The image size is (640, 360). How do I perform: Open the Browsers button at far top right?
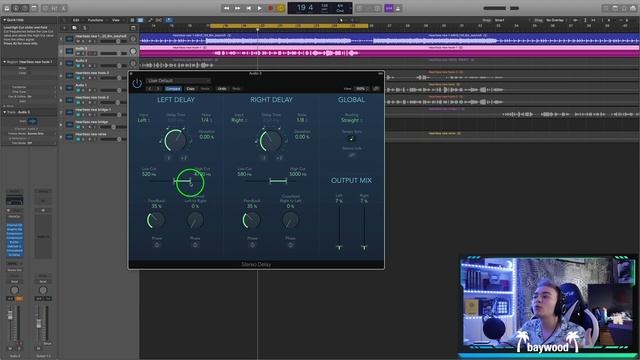(633, 8)
